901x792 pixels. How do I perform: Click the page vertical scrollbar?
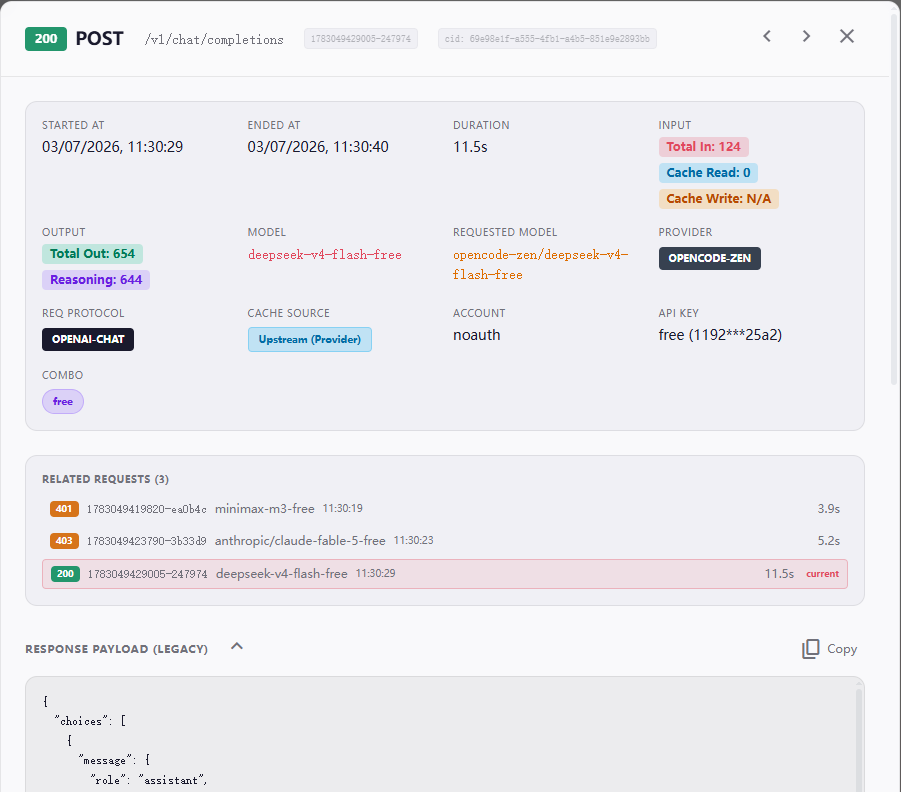pos(894,195)
